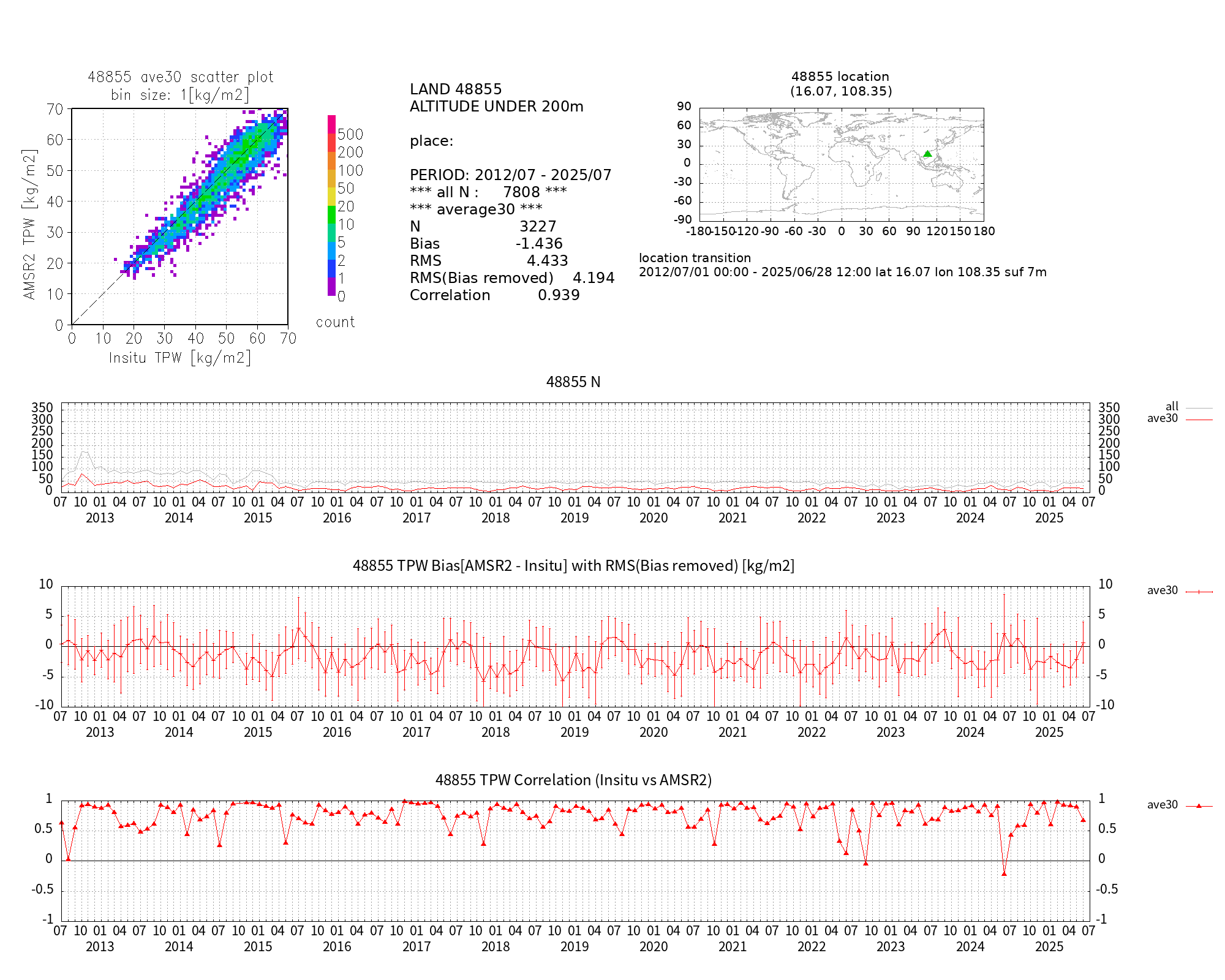Click 2023 year label under N chart
This screenshot has width=1225, height=980.
(x=891, y=518)
